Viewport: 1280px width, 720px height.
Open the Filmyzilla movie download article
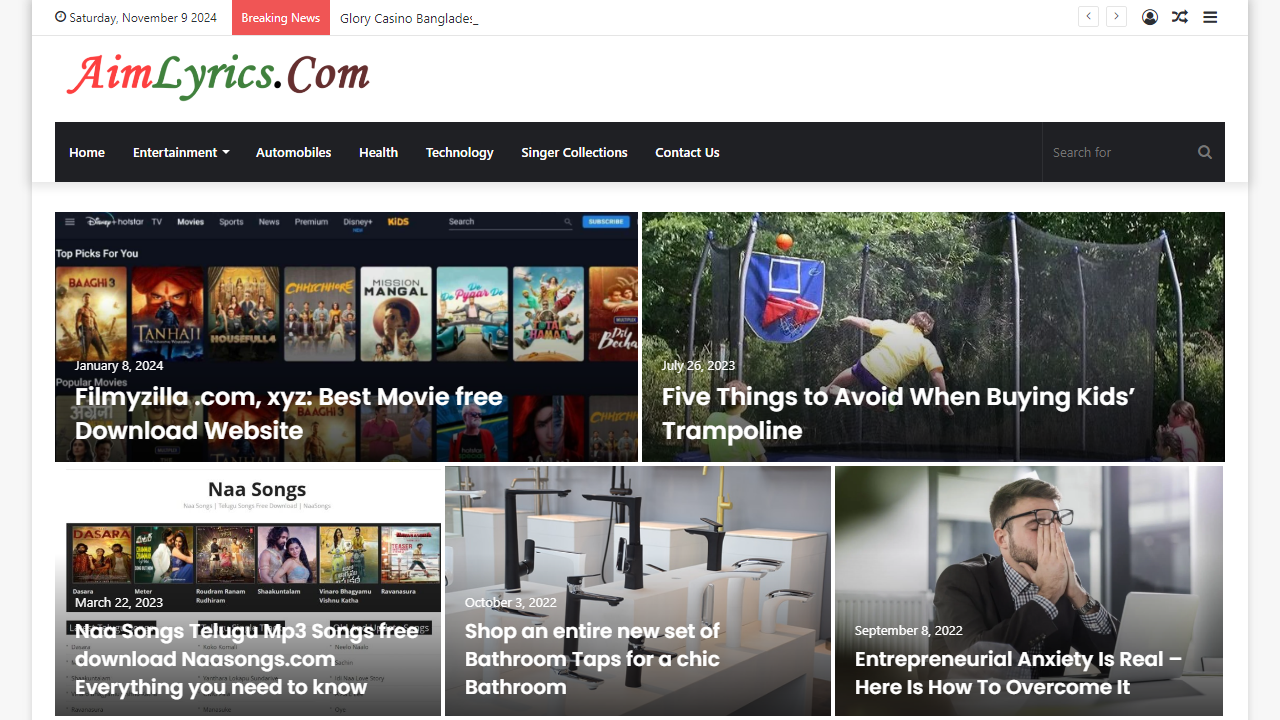pyautogui.click(x=289, y=414)
